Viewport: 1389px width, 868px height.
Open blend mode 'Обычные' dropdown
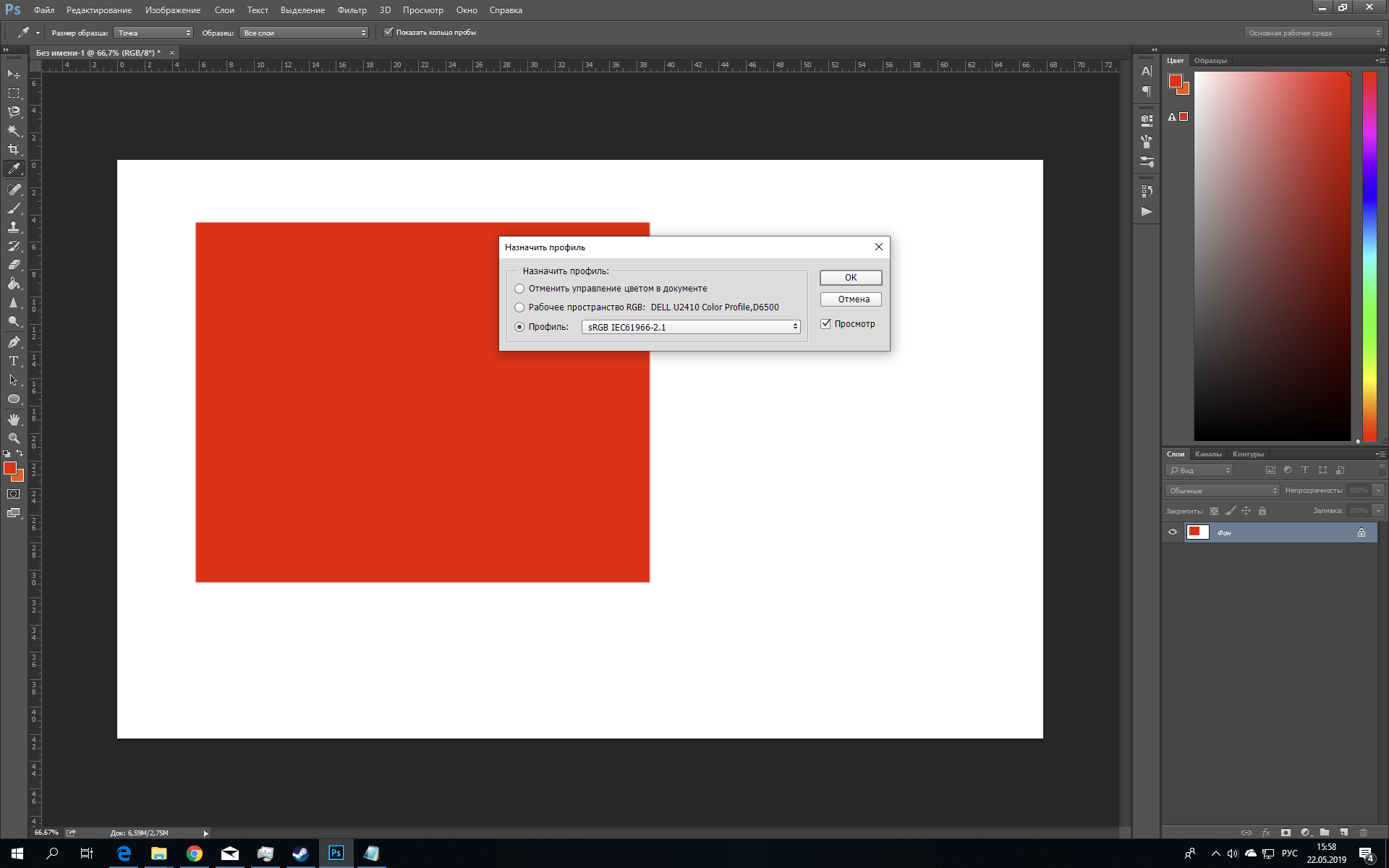coord(1223,490)
